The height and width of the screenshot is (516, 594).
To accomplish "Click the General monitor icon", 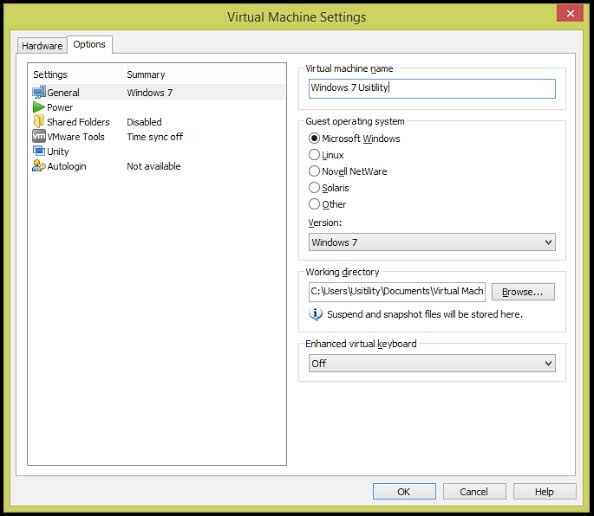I will 39,92.
